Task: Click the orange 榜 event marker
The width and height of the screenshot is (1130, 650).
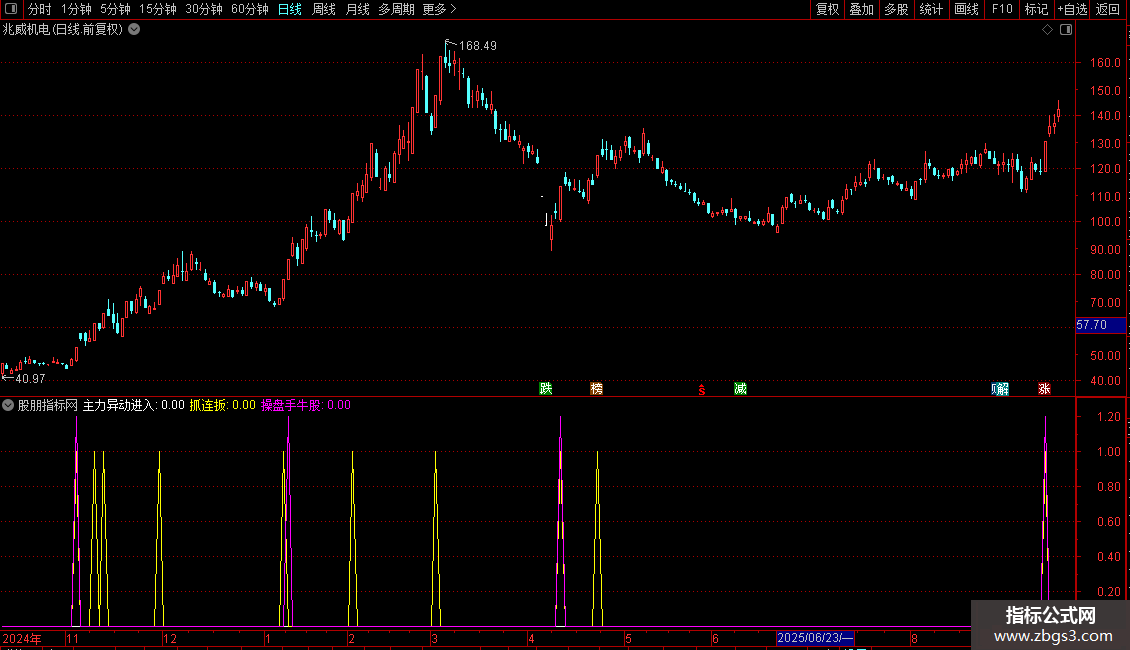Action: [x=596, y=388]
